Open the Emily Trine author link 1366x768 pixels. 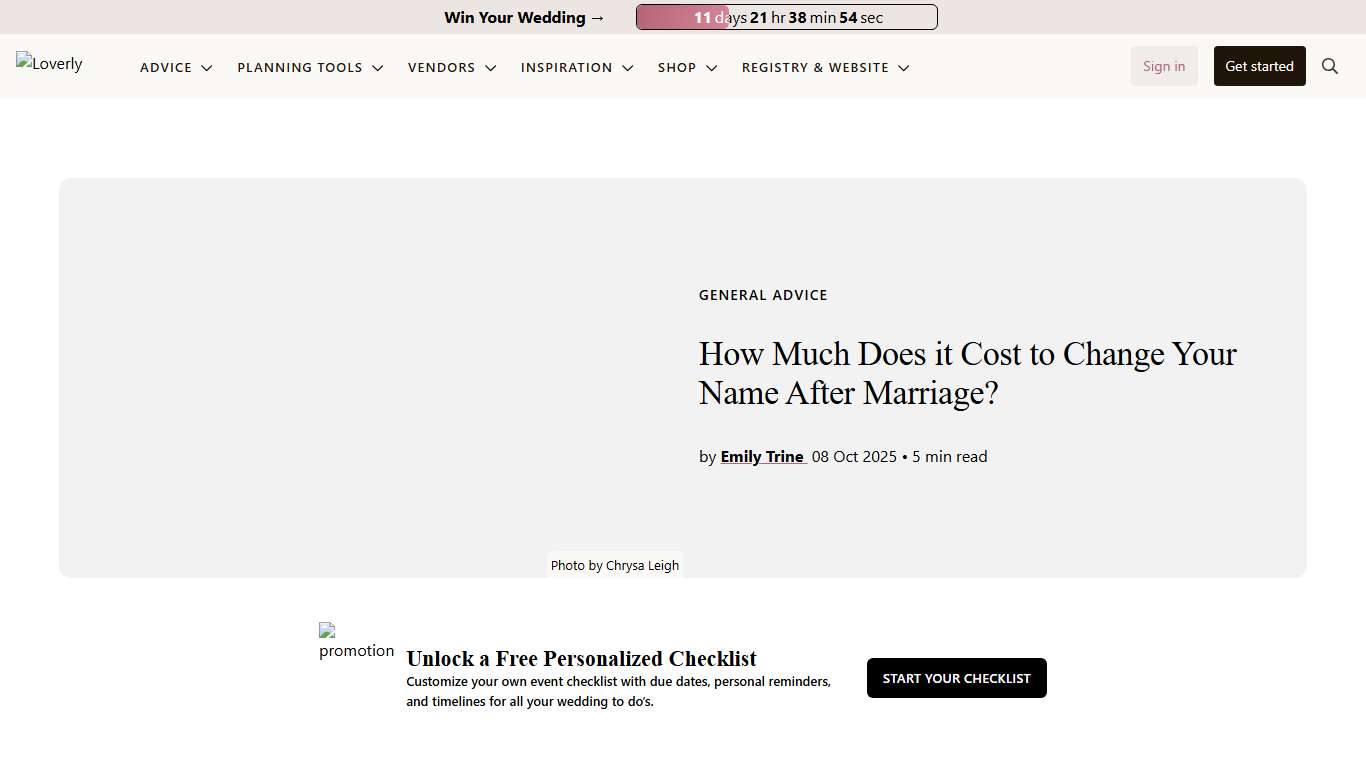click(x=762, y=456)
